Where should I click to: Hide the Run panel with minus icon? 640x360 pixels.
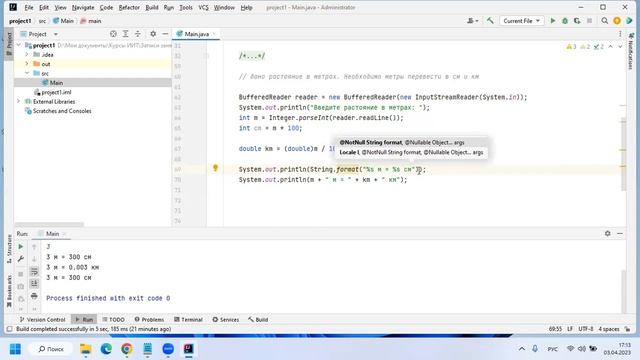point(620,233)
